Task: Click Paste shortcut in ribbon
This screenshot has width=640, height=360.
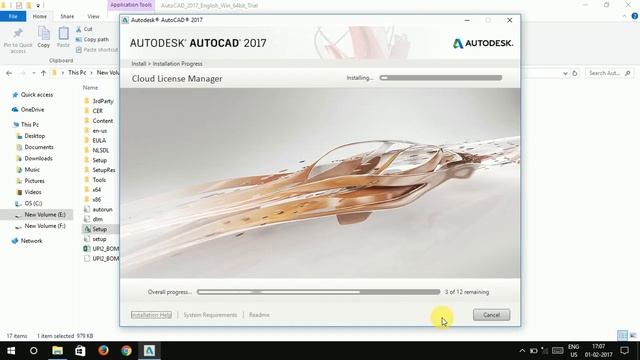Action: (97, 50)
